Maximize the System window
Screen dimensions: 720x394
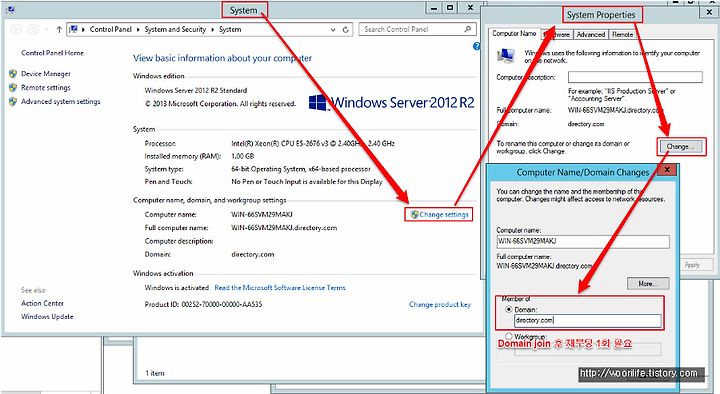click(450, 8)
